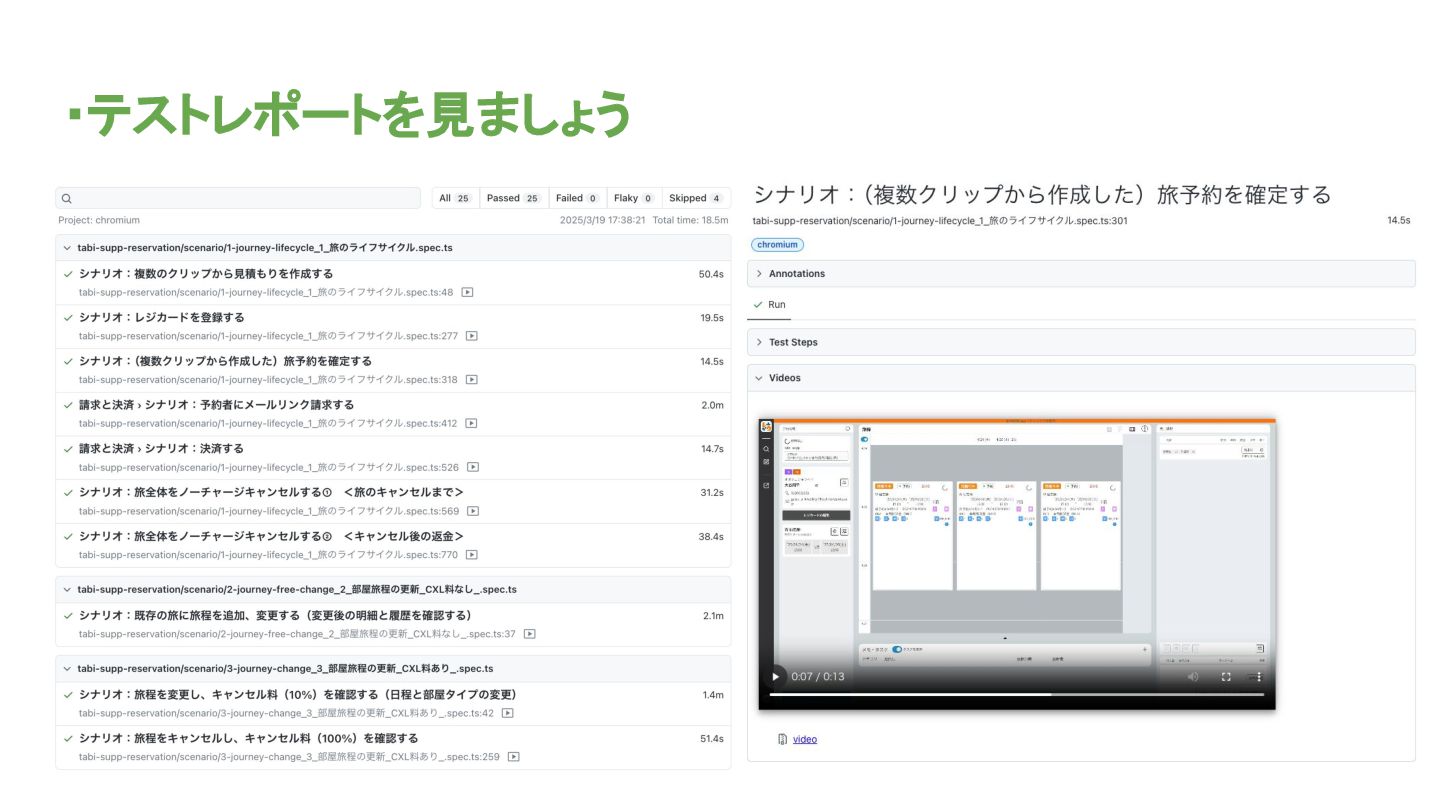Viewport: 1440px width, 810px height.
Task: Open test 旅予約を確定する in the list
Action: click(x=225, y=361)
